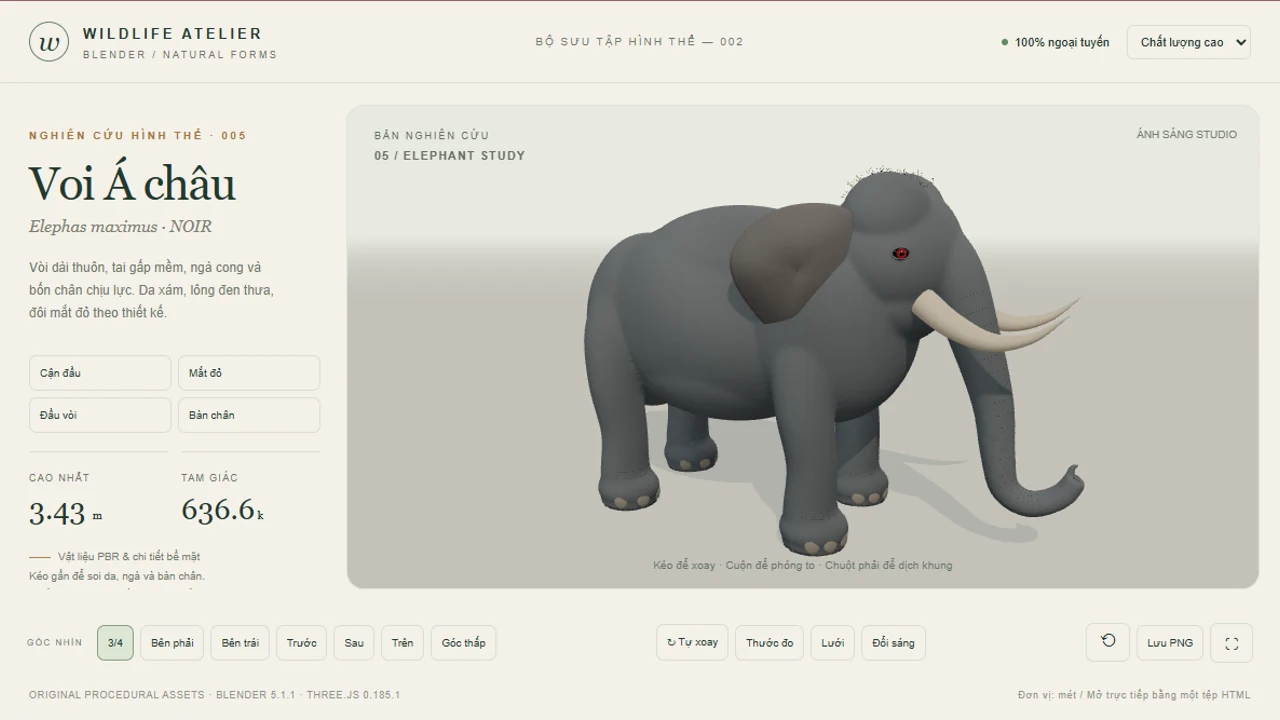
Task: Select the Trước front view
Action: (x=301, y=643)
